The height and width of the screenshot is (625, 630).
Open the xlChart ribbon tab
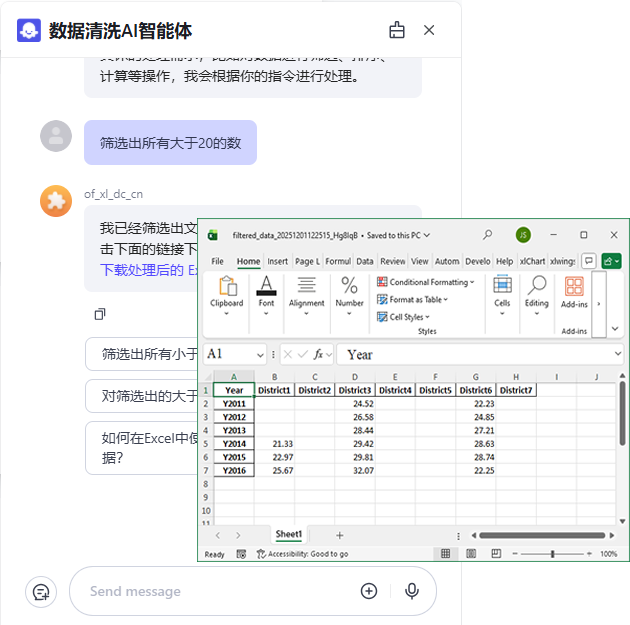(x=532, y=261)
